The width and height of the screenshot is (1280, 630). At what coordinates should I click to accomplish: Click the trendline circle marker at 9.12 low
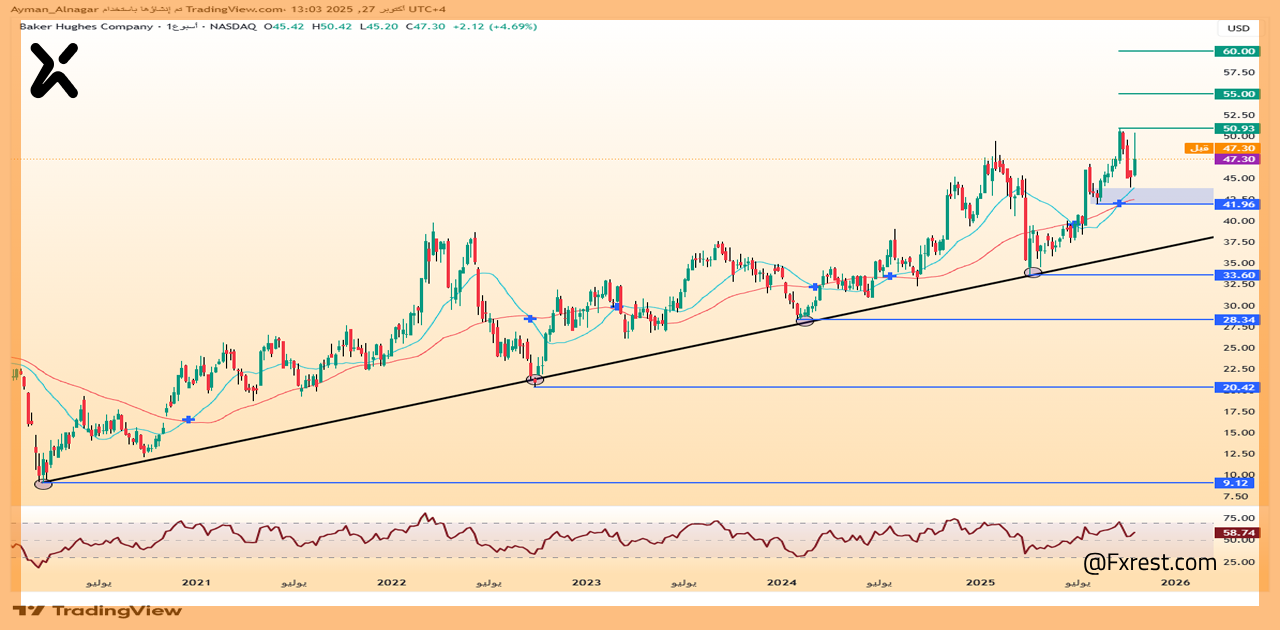click(43, 484)
